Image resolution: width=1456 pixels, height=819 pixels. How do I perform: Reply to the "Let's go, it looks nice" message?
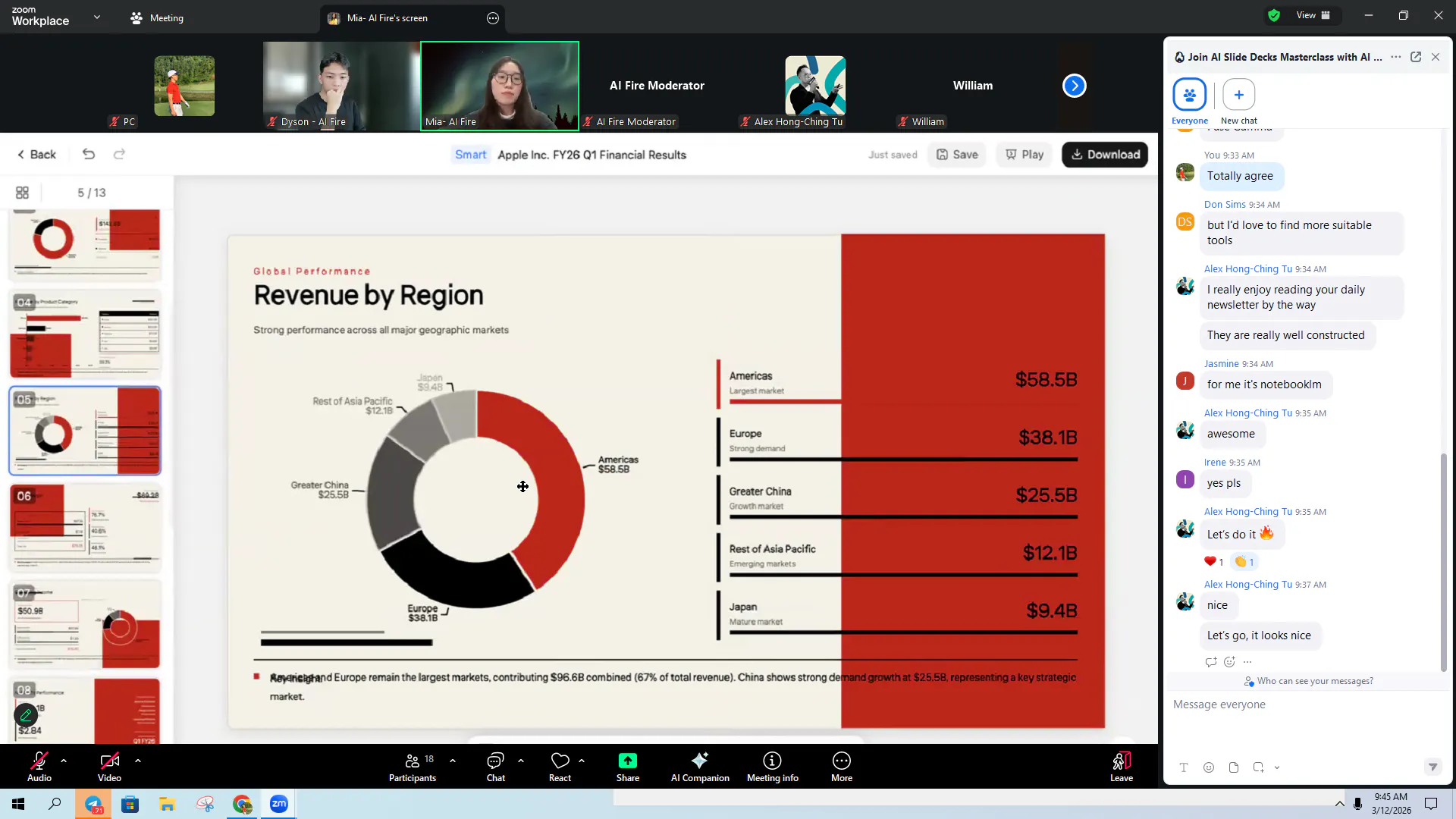click(x=1211, y=662)
